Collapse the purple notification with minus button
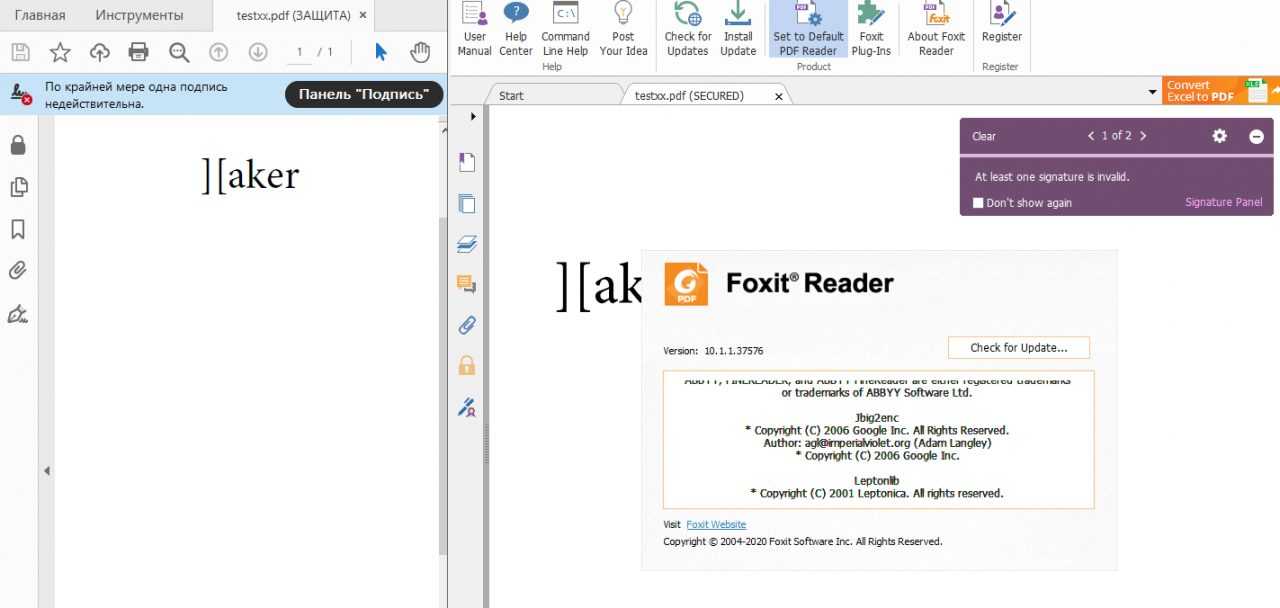 [x=1257, y=136]
